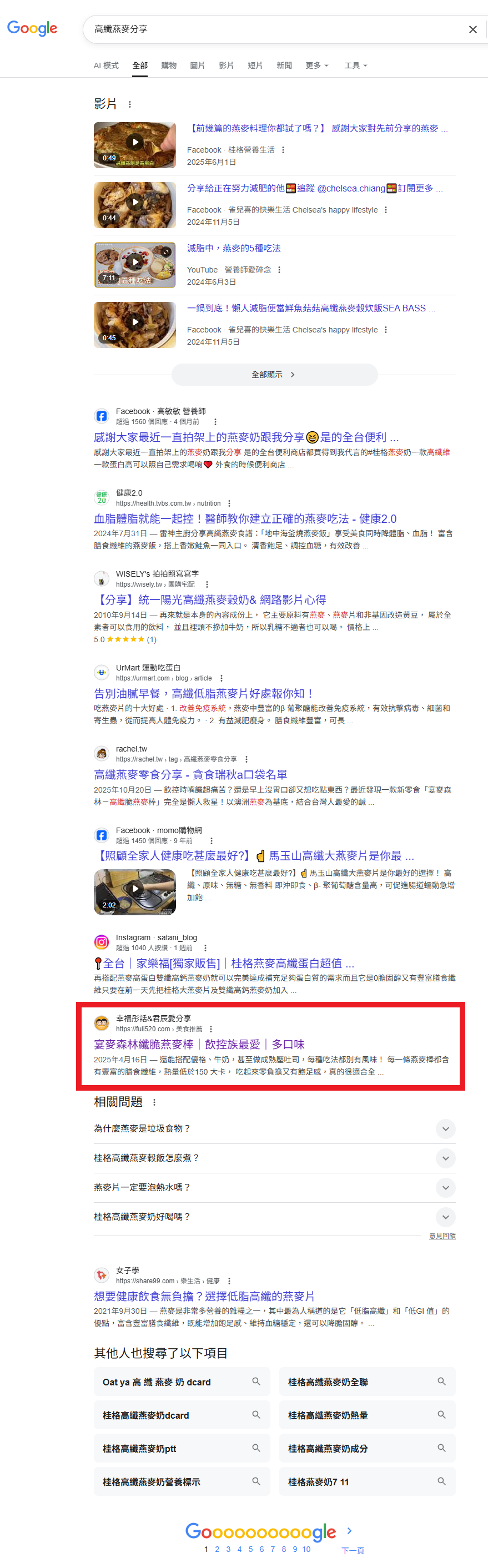Expand question 為什麼燕麥是垃圾食物？
488x1568 pixels.
coord(274,1128)
